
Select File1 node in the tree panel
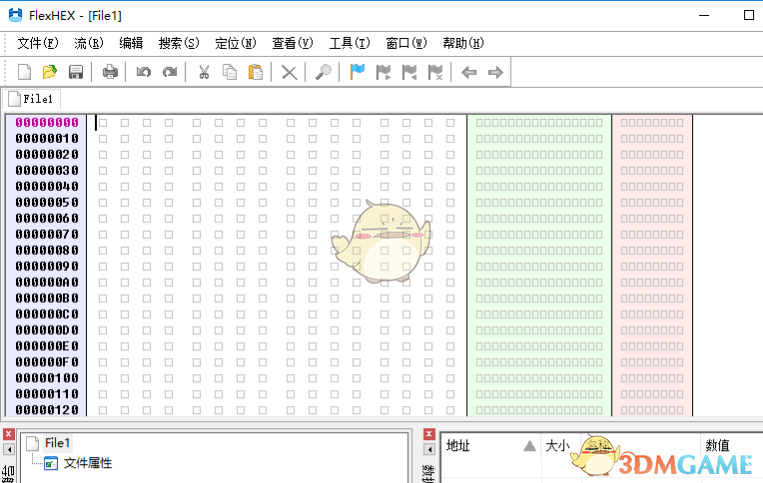[57, 443]
